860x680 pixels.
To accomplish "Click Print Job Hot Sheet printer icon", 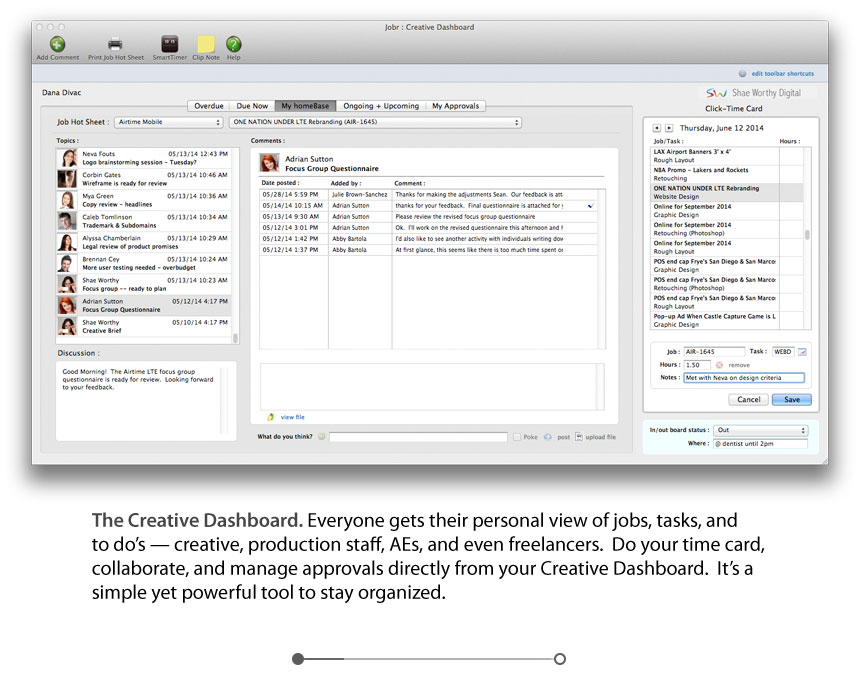I will (x=115, y=44).
